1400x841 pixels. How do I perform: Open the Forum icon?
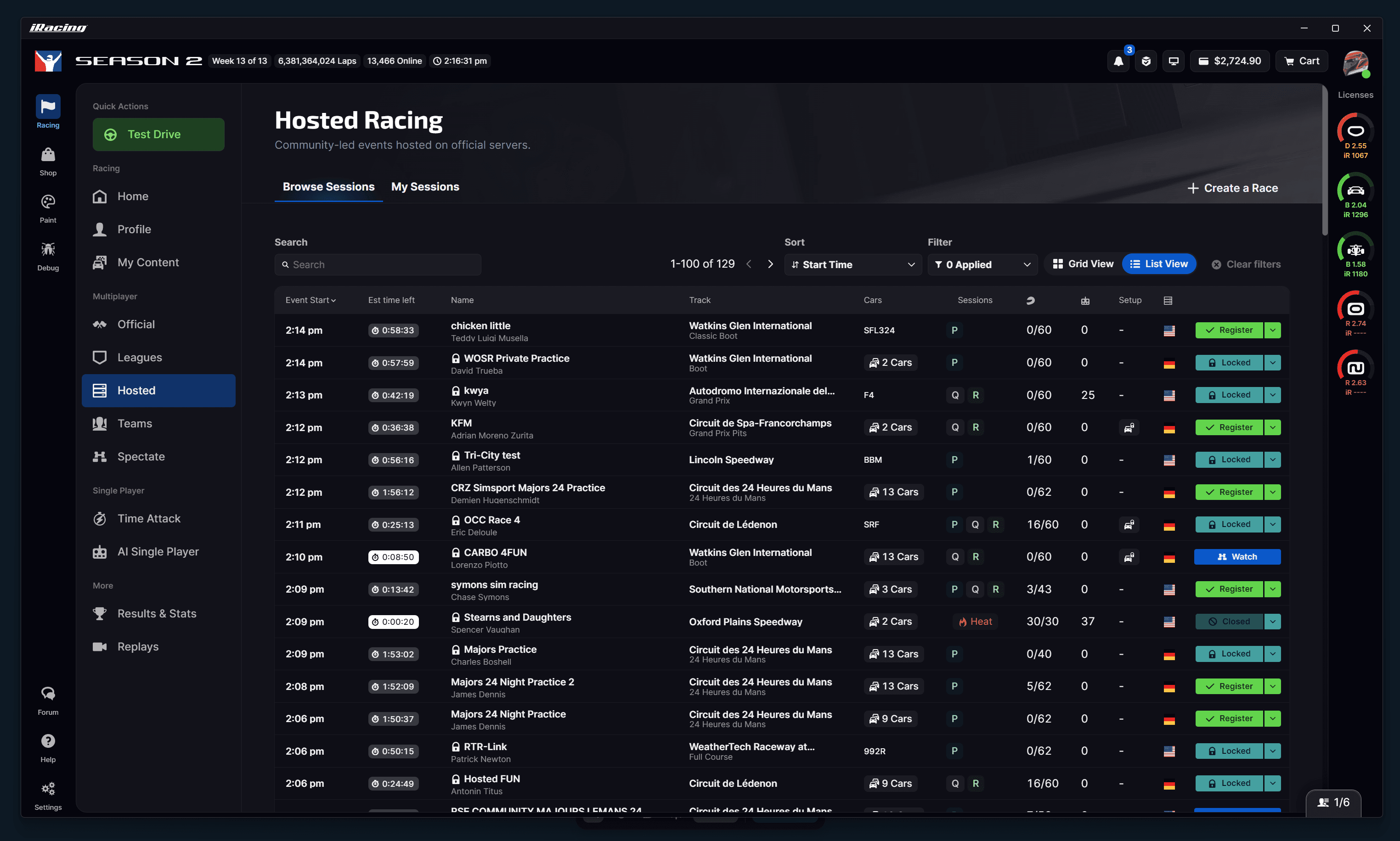(x=48, y=701)
